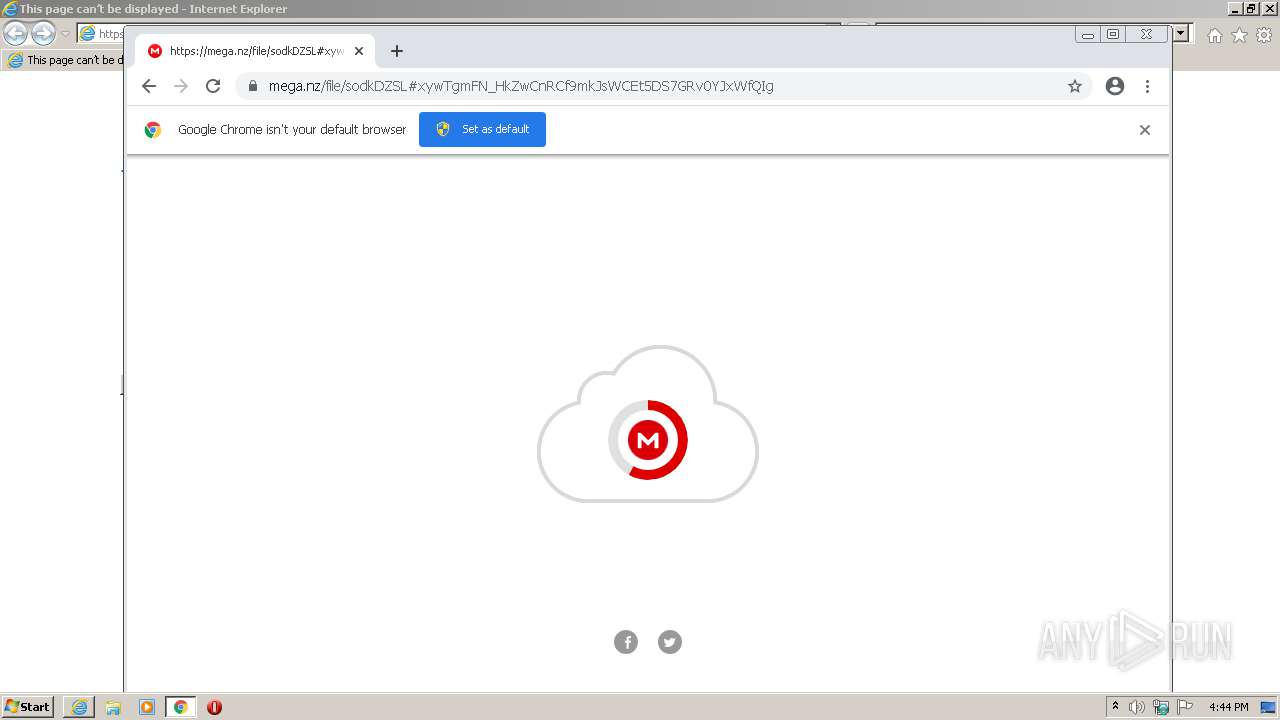Click the MEGA loading logo
Viewport: 1280px width, 720px height.
pyautogui.click(x=648, y=440)
